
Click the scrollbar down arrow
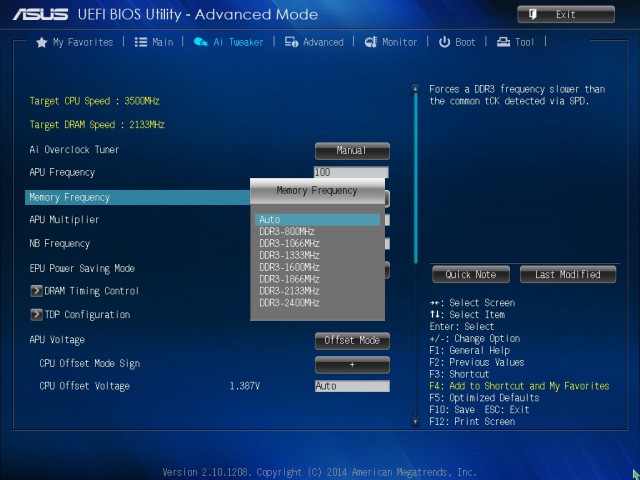pos(415,421)
